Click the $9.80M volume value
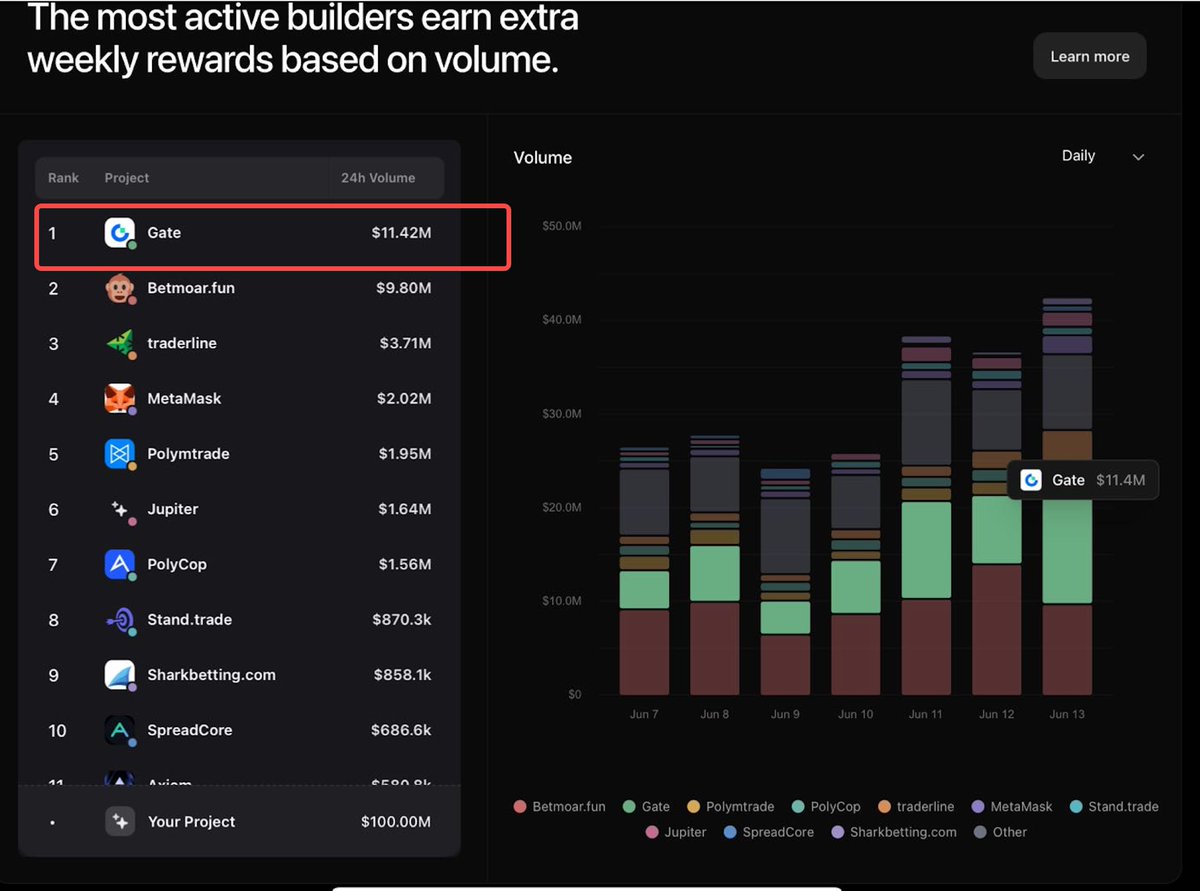 click(405, 288)
